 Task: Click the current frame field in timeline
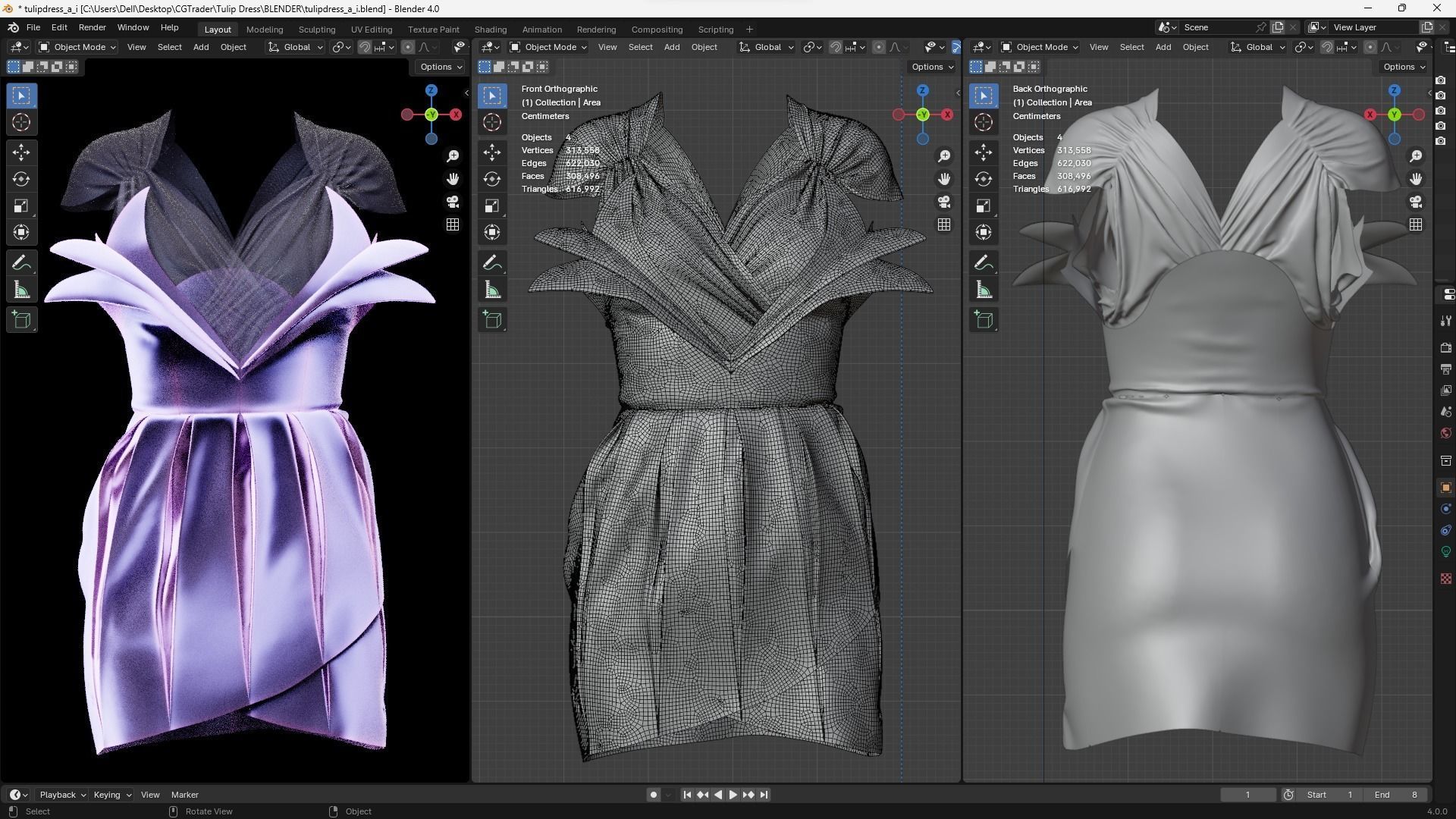click(1247, 795)
